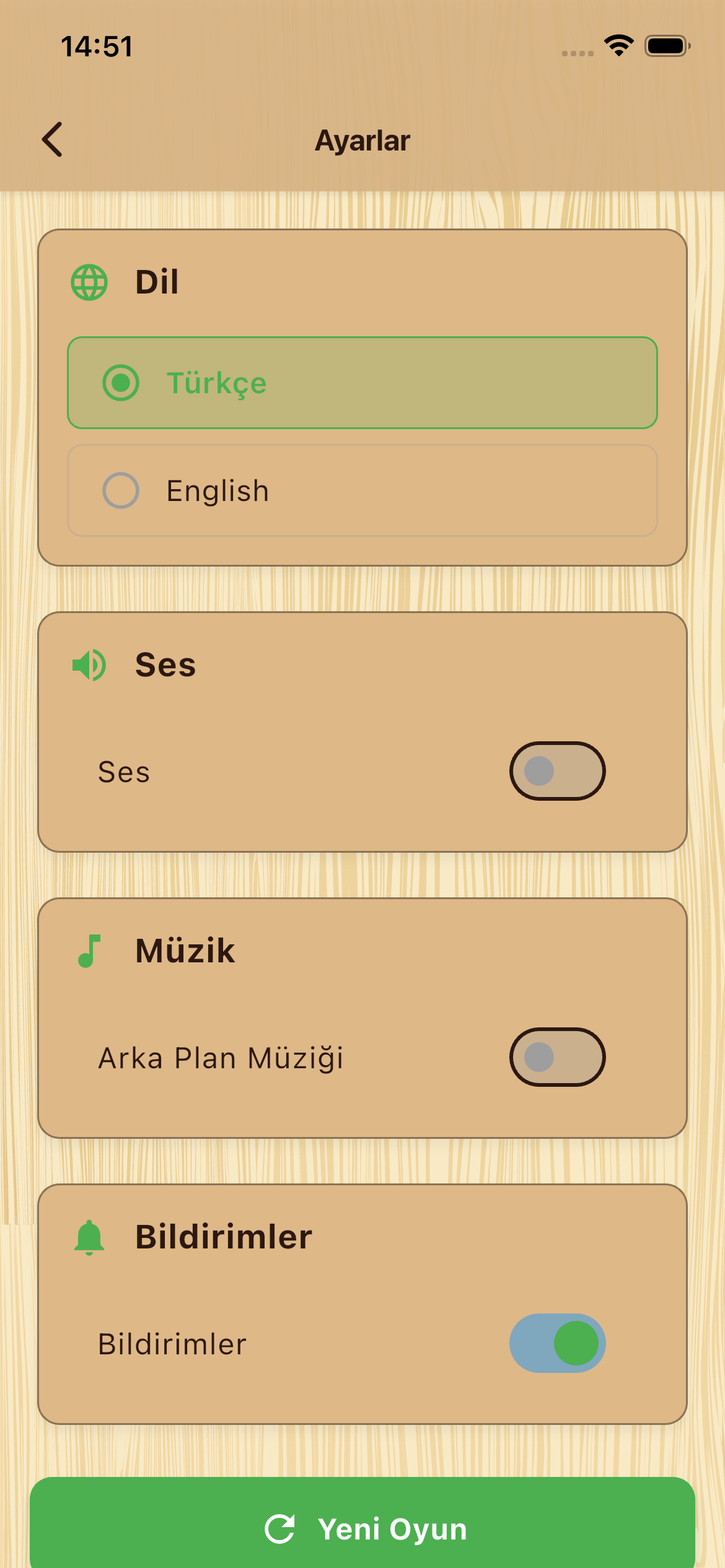
Task: Click the clock showing 14:51
Action: 97,45
